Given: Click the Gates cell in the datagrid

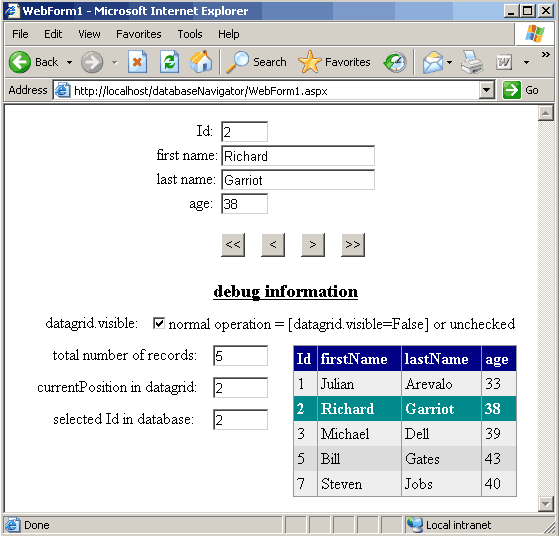Looking at the screenshot, I should (441, 459).
